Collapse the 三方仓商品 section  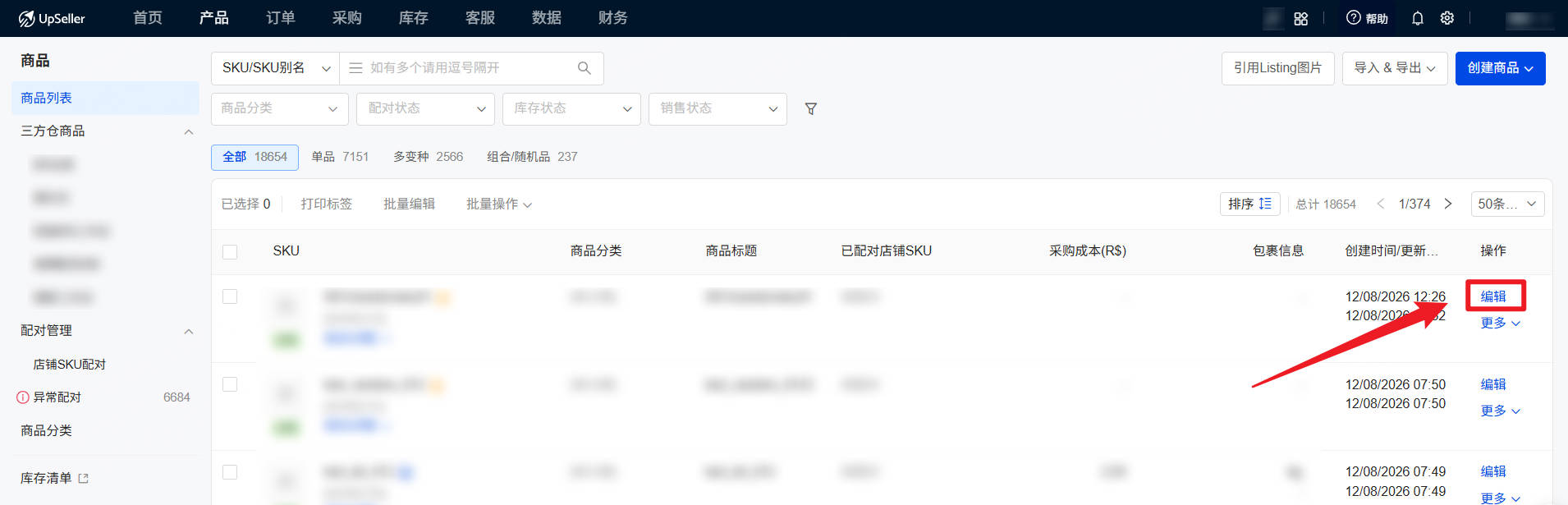coord(189,131)
